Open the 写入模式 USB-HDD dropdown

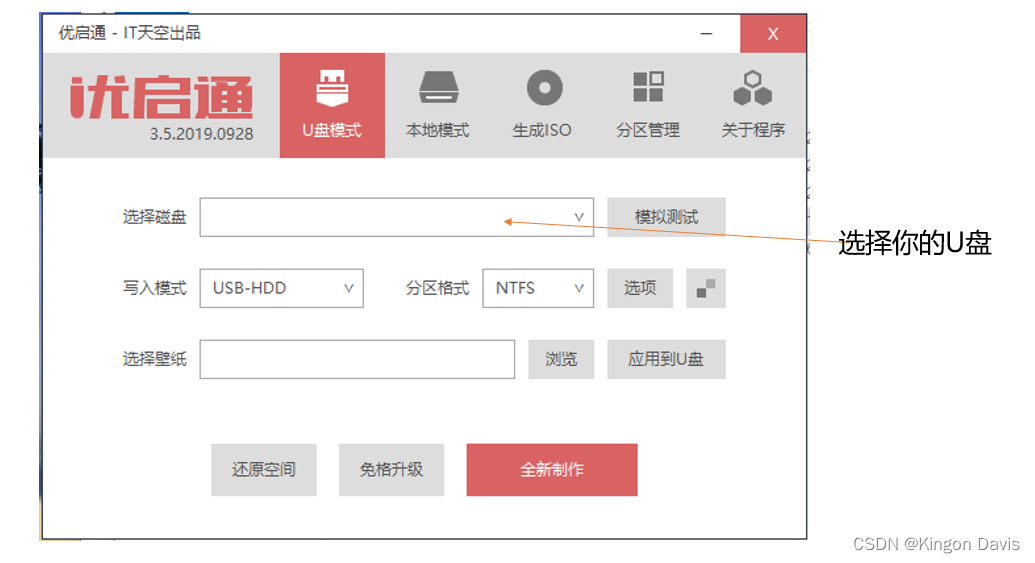click(282, 288)
